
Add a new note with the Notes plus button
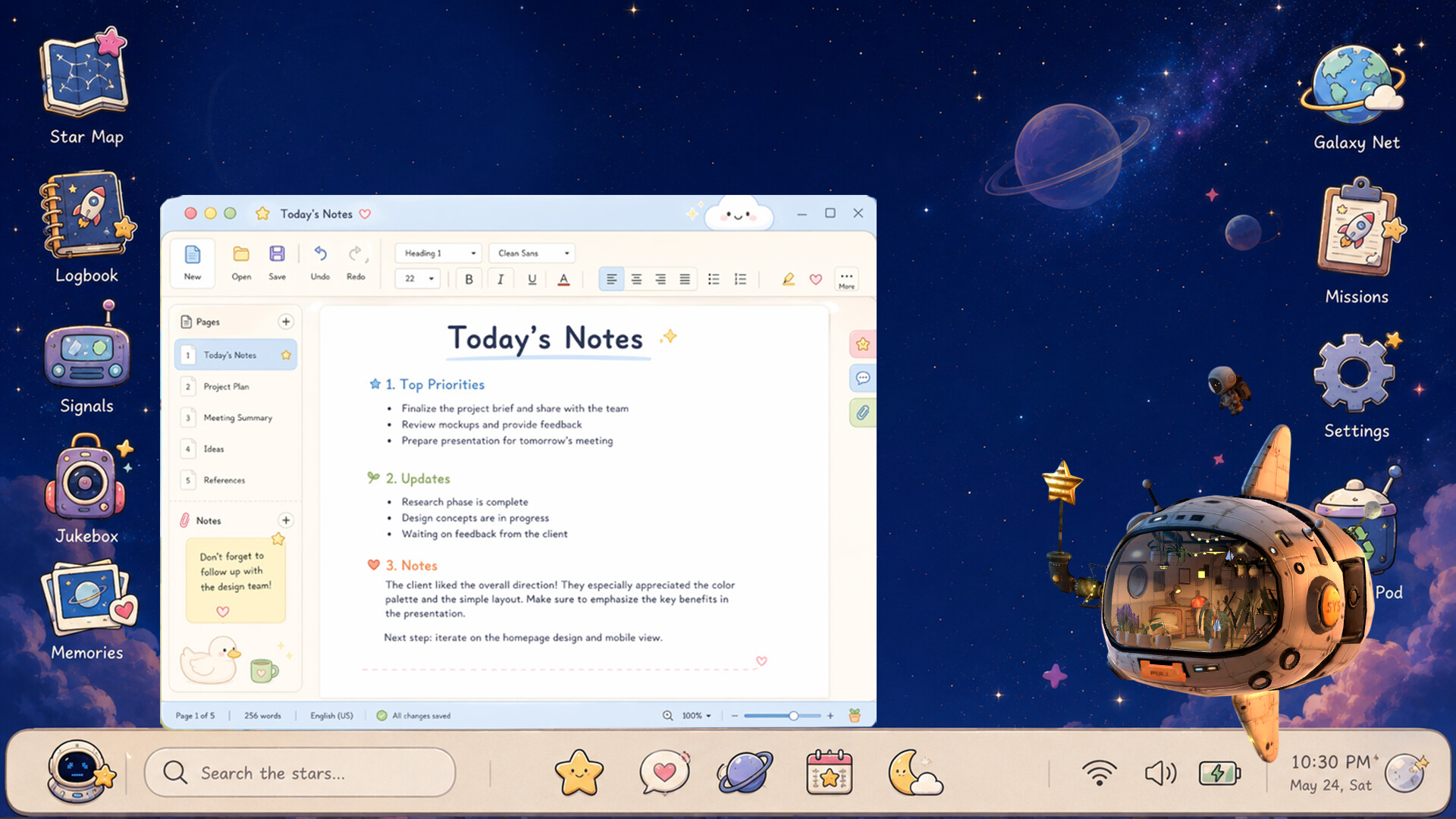pyautogui.click(x=286, y=520)
